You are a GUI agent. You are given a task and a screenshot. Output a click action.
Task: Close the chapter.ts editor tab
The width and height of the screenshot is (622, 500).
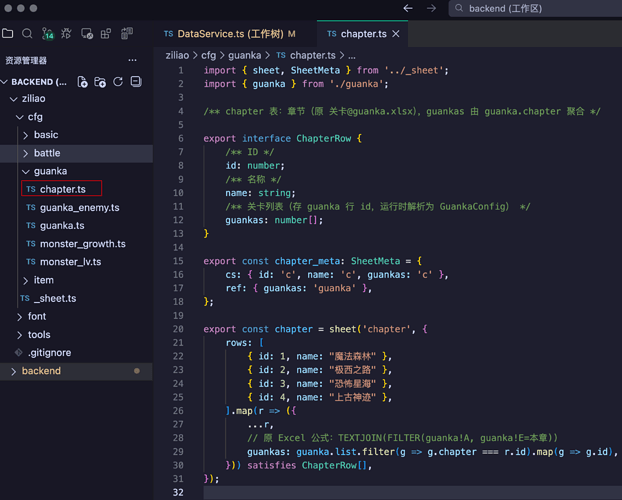pyautogui.click(x=395, y=34)
